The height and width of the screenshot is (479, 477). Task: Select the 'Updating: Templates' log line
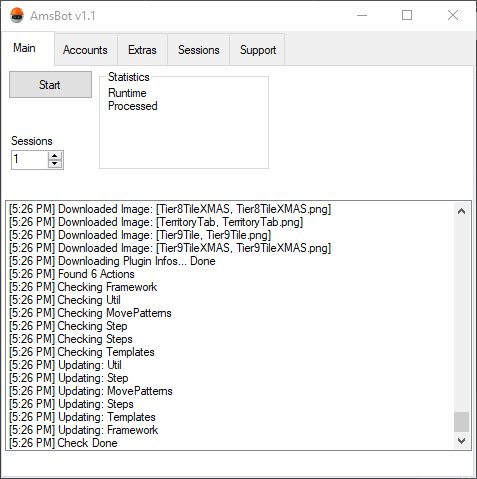click(x=82, y=417)
